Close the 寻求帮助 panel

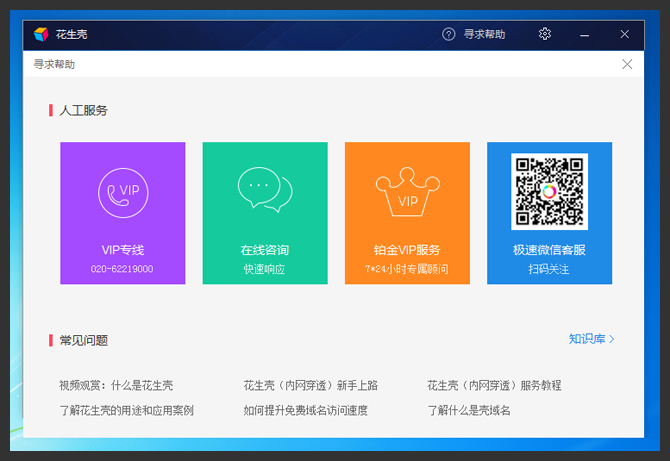pyautogui.click(x=627, y=64)
